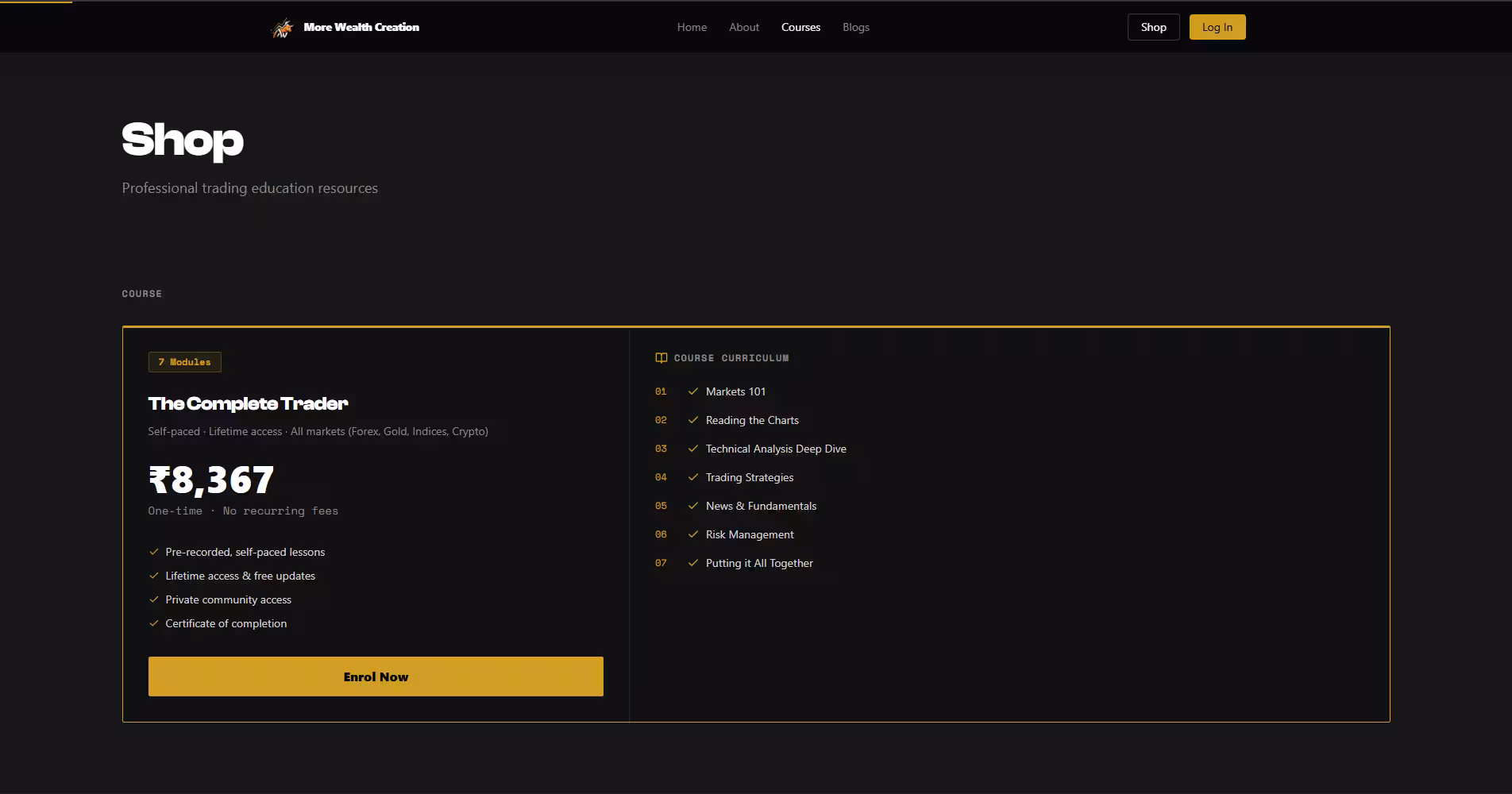Screen dimensions: 1512x794
Task: Click the checkmark icon beside Reading the Charts
Action: 692,420
